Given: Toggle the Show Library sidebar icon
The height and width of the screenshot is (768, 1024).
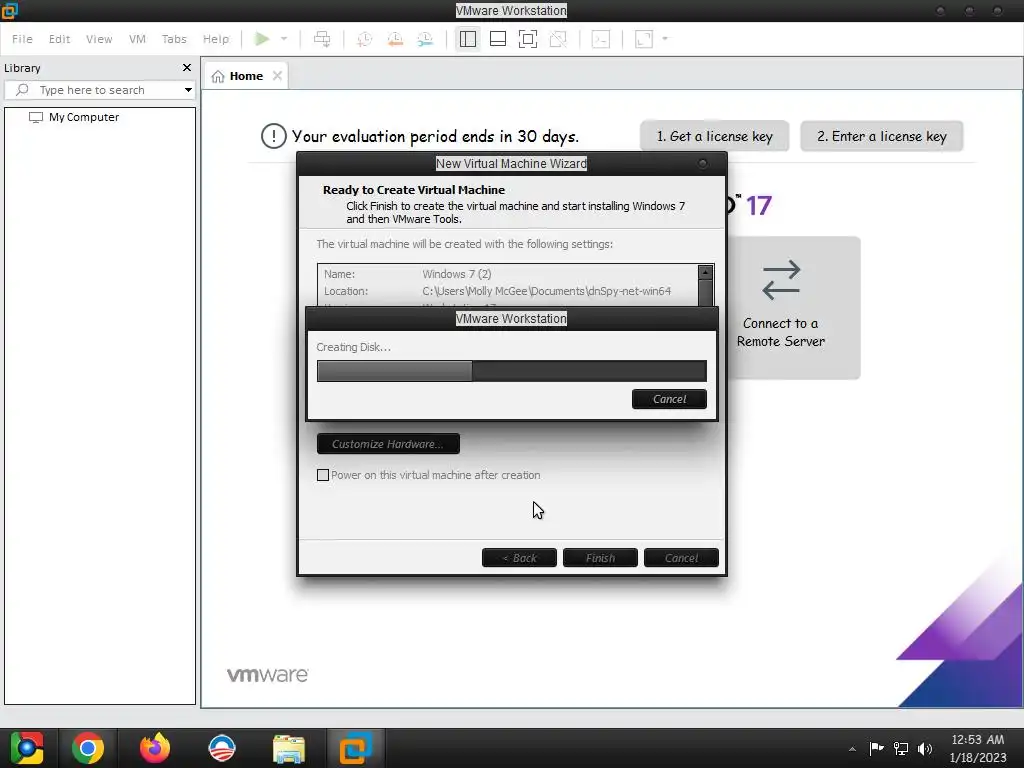Looking at the screenshot, I should coord(468,39).
